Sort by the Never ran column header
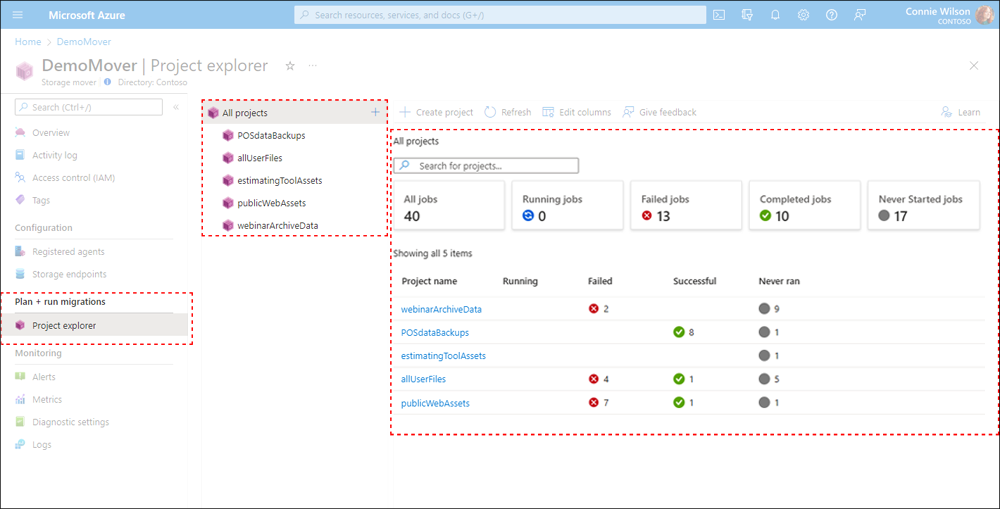 779,281
